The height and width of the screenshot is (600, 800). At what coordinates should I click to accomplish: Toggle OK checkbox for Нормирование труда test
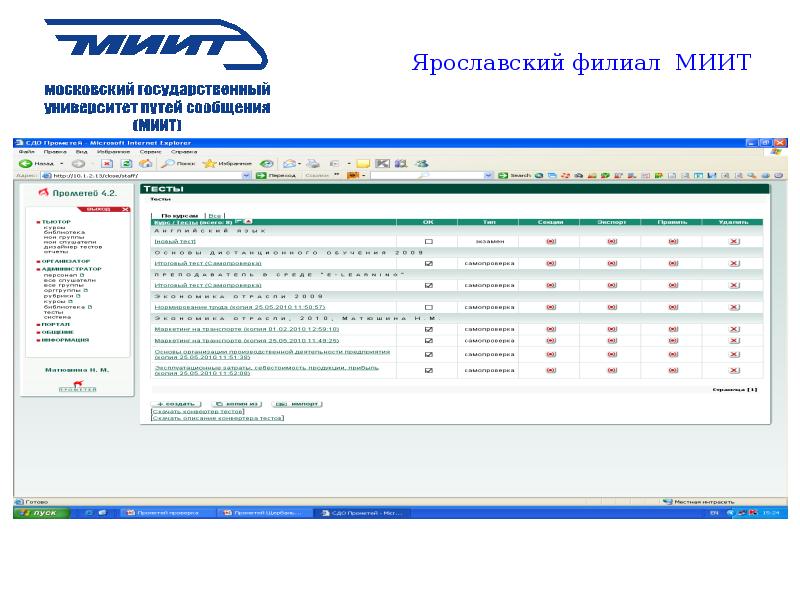(x=428, y=307)
